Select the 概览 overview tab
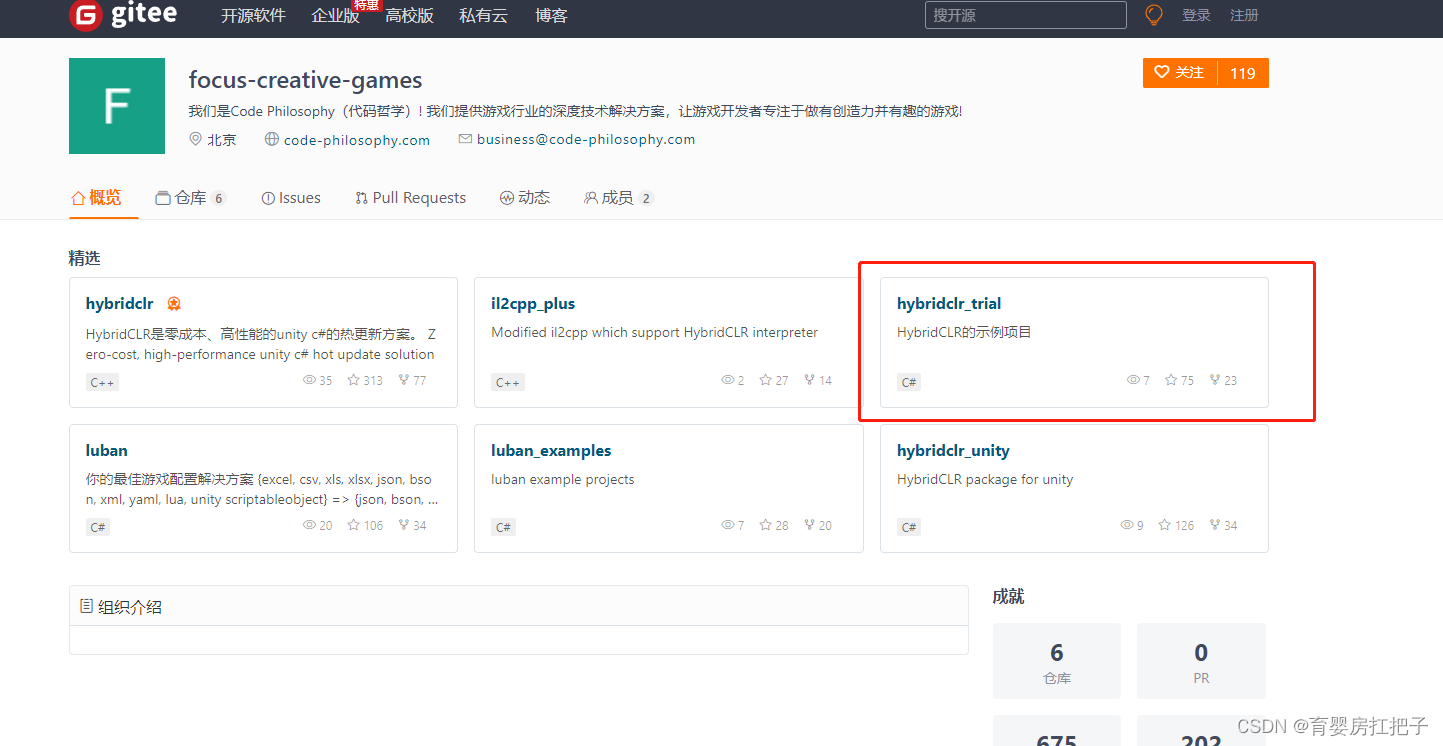1443x746 pixels. [96, 198]
